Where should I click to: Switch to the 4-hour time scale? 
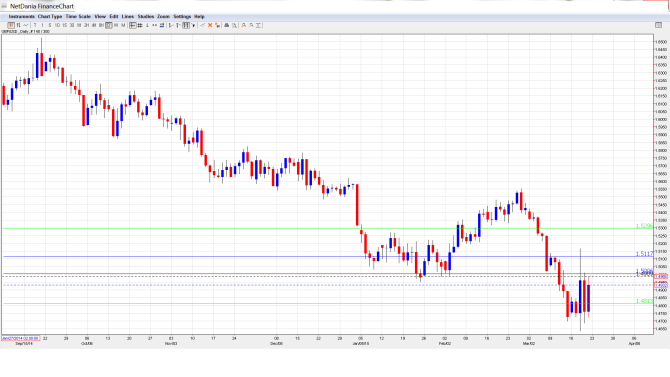click(94, 25)
